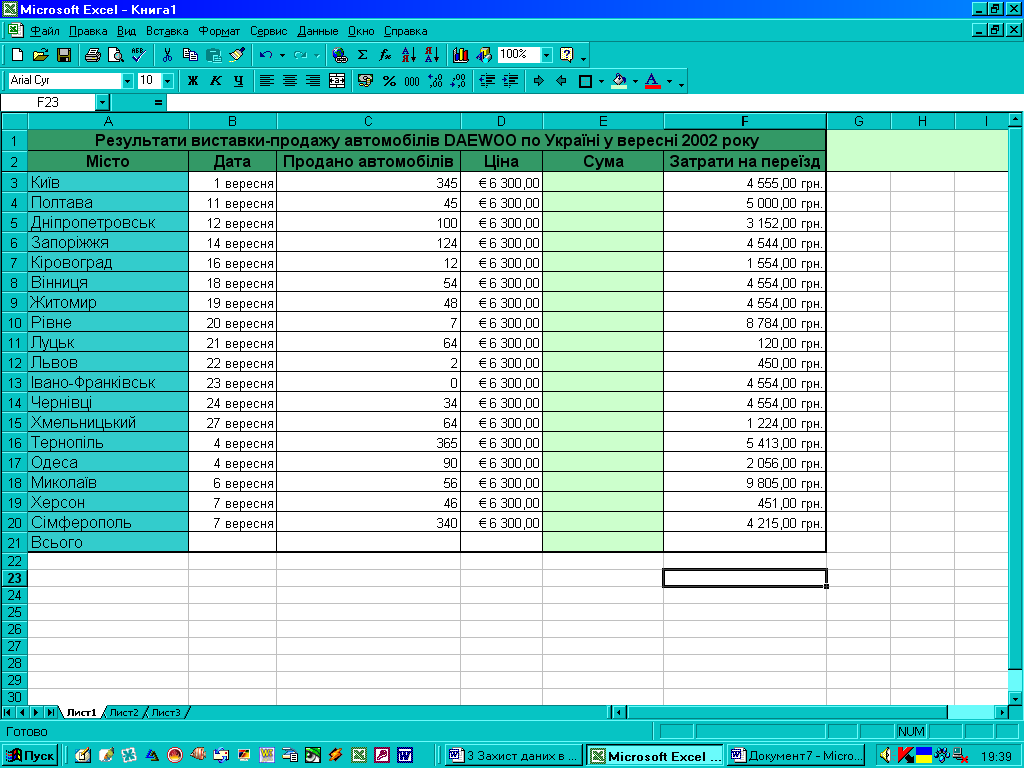Click the Drawing toolbar icon
Viewport: 1024px width, 768px height.
coord(483,55)
